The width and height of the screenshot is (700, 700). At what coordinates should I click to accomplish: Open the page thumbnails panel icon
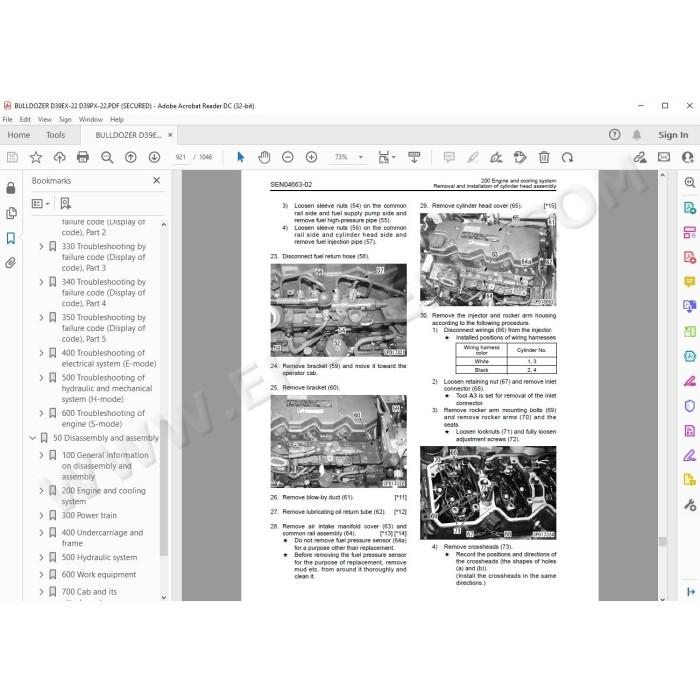11,213
